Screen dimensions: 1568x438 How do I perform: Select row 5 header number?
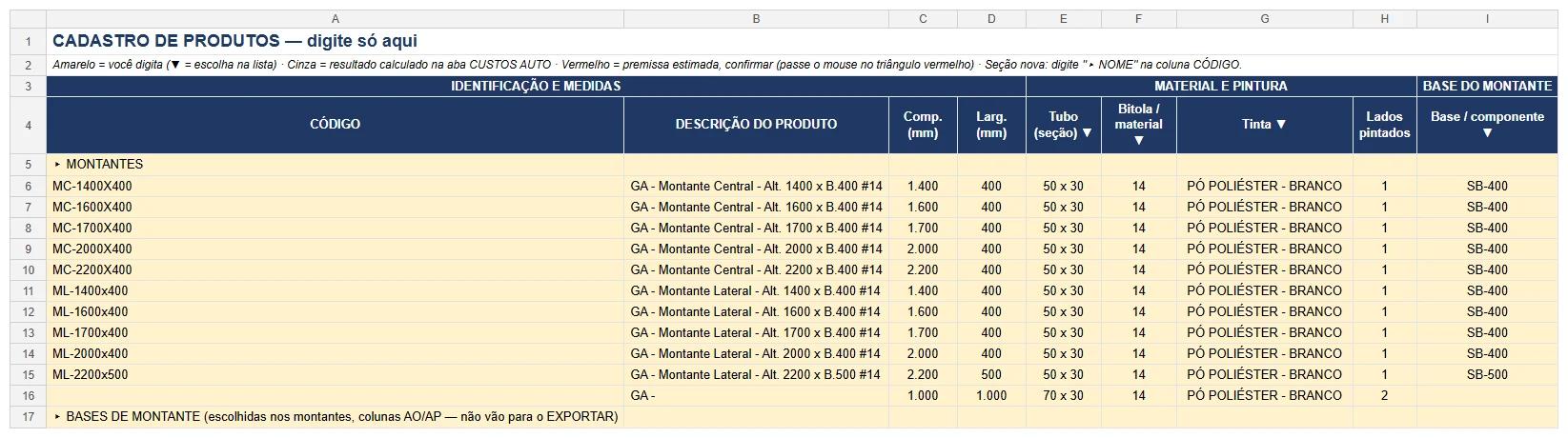pos(28,165)
